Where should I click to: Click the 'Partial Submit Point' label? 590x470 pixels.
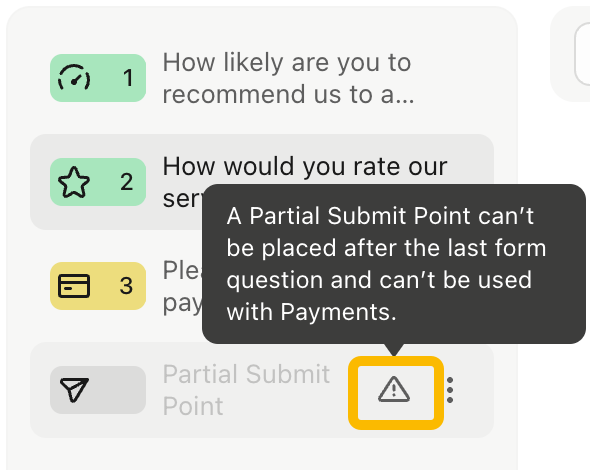pos(246,390)
